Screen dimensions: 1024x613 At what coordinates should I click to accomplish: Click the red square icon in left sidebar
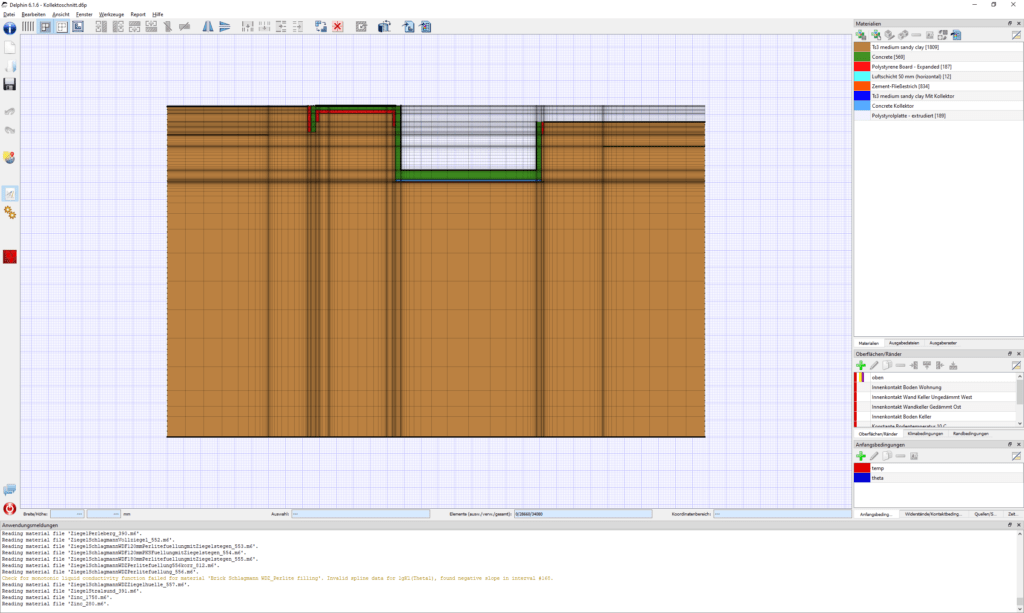click(10, 257)
